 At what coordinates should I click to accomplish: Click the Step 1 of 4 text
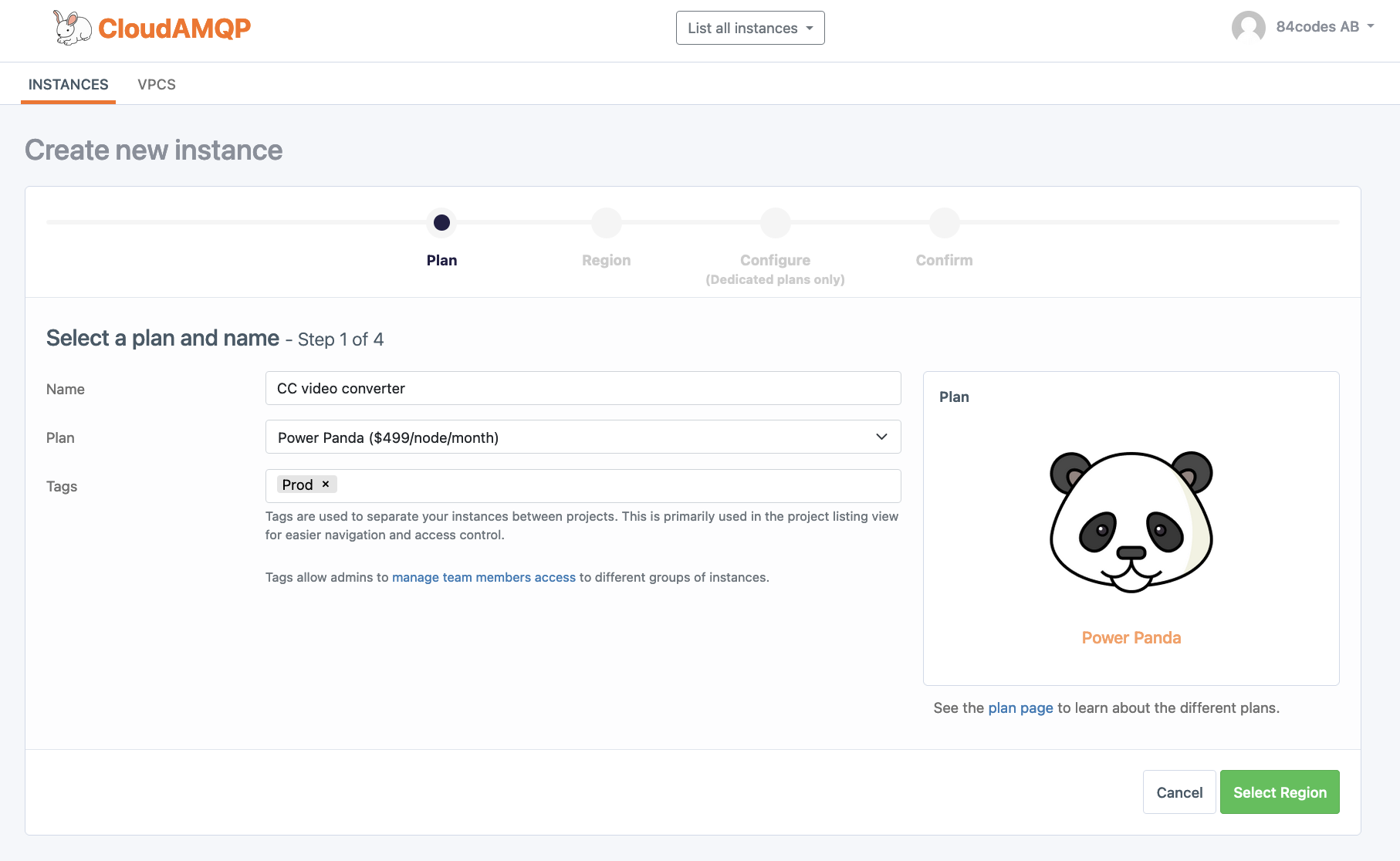click(x=340, y=339)
